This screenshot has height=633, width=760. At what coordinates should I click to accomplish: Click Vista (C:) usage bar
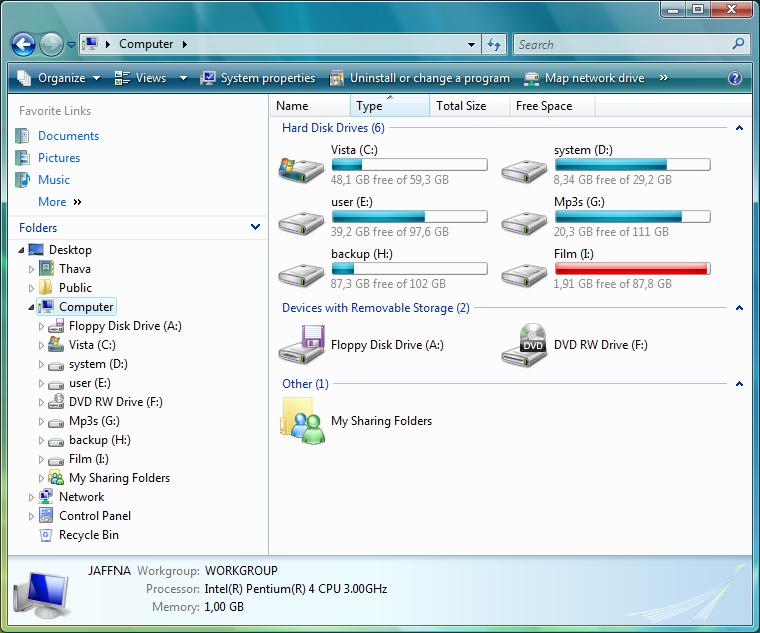point(410,165)
